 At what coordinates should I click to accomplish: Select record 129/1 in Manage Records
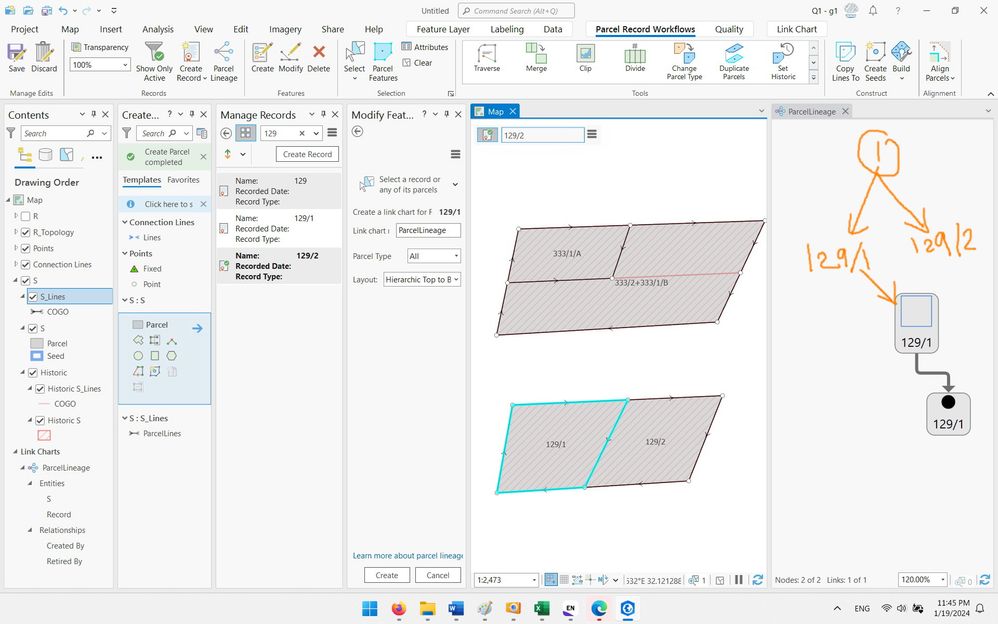279,229
